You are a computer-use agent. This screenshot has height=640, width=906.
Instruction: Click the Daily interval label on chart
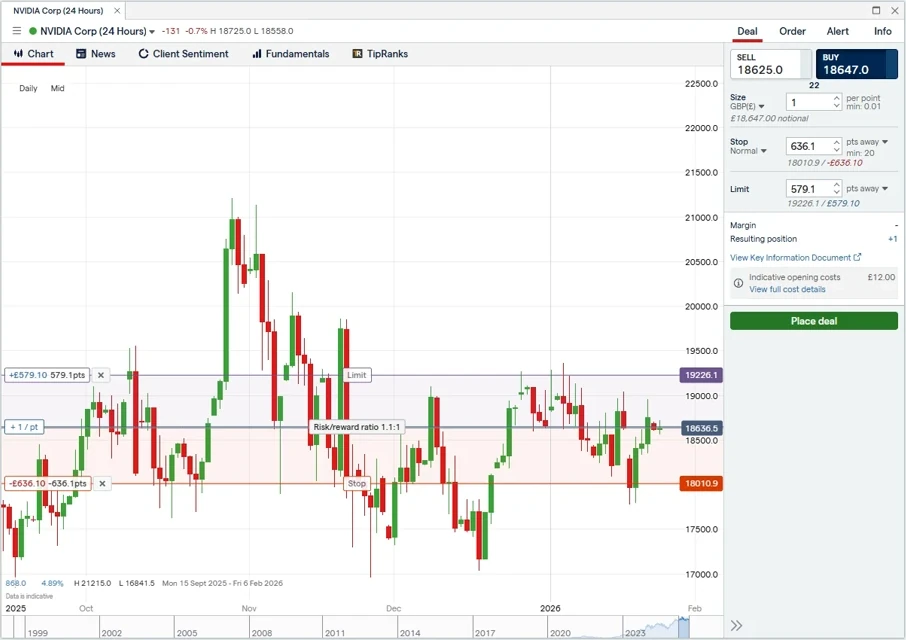click(28, 88)
